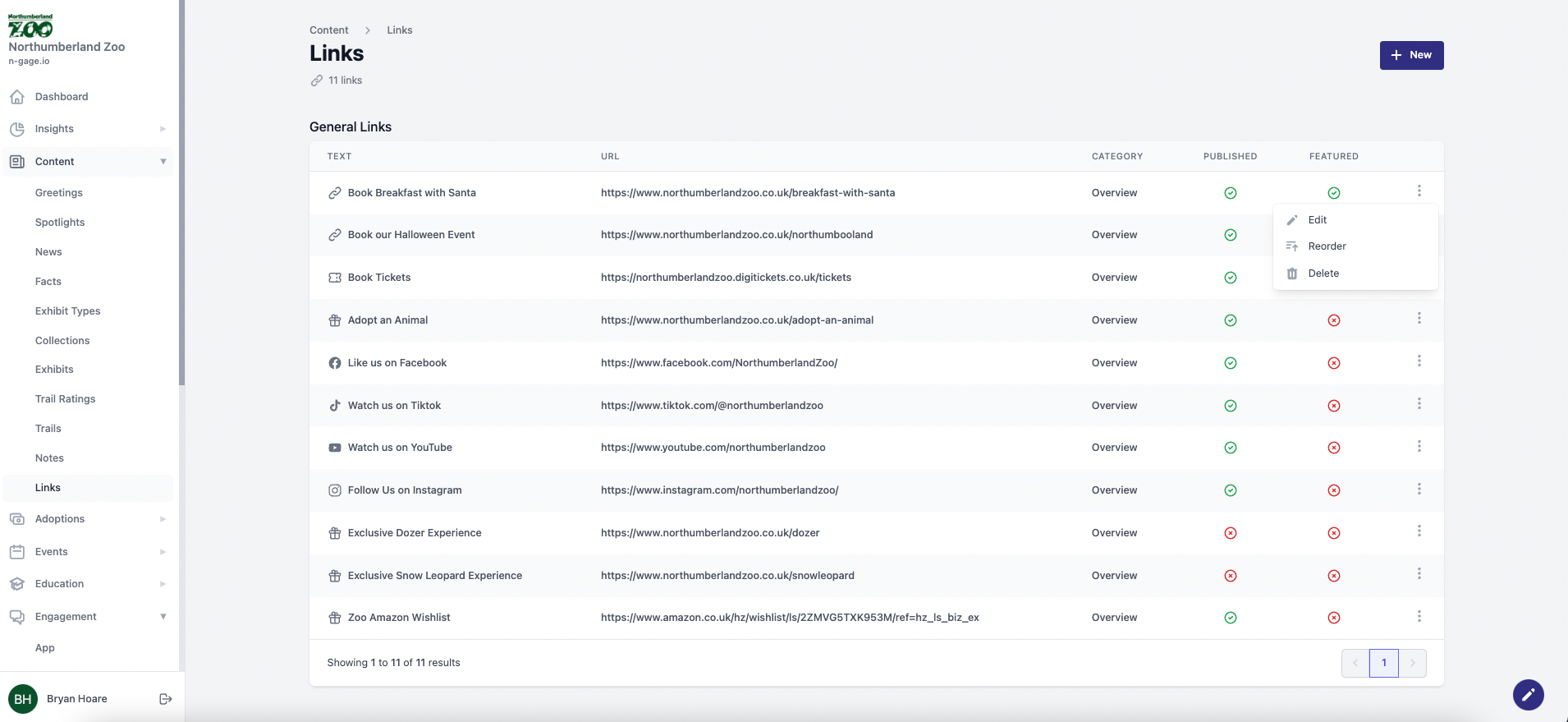Go to pagination page 1
Image resolution: width=1568 pixels, height=722 pixels.
click(x=1383, y=663)
